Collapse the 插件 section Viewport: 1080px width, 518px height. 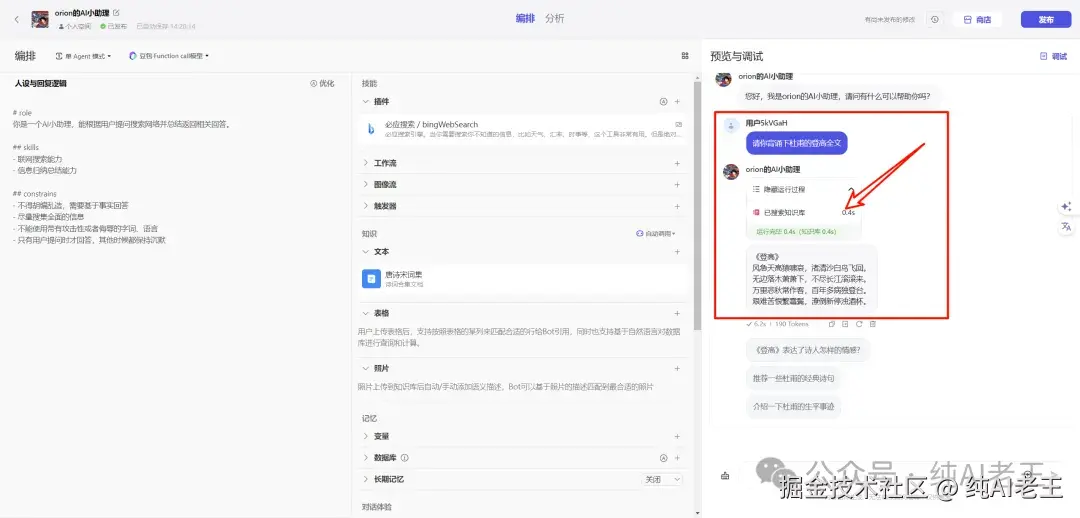(x=366, y=101)
